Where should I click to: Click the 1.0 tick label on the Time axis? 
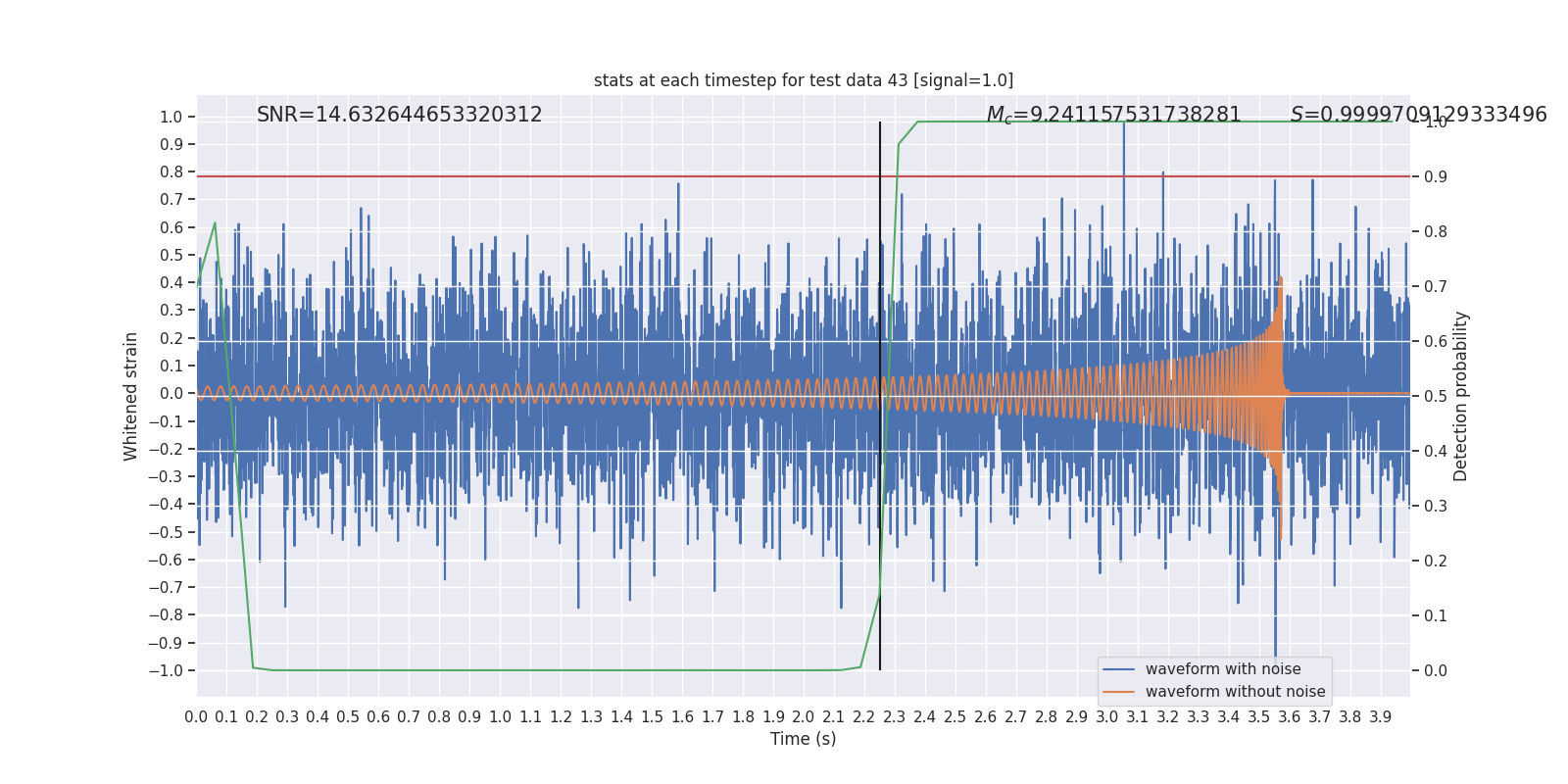tap(500, 716)
